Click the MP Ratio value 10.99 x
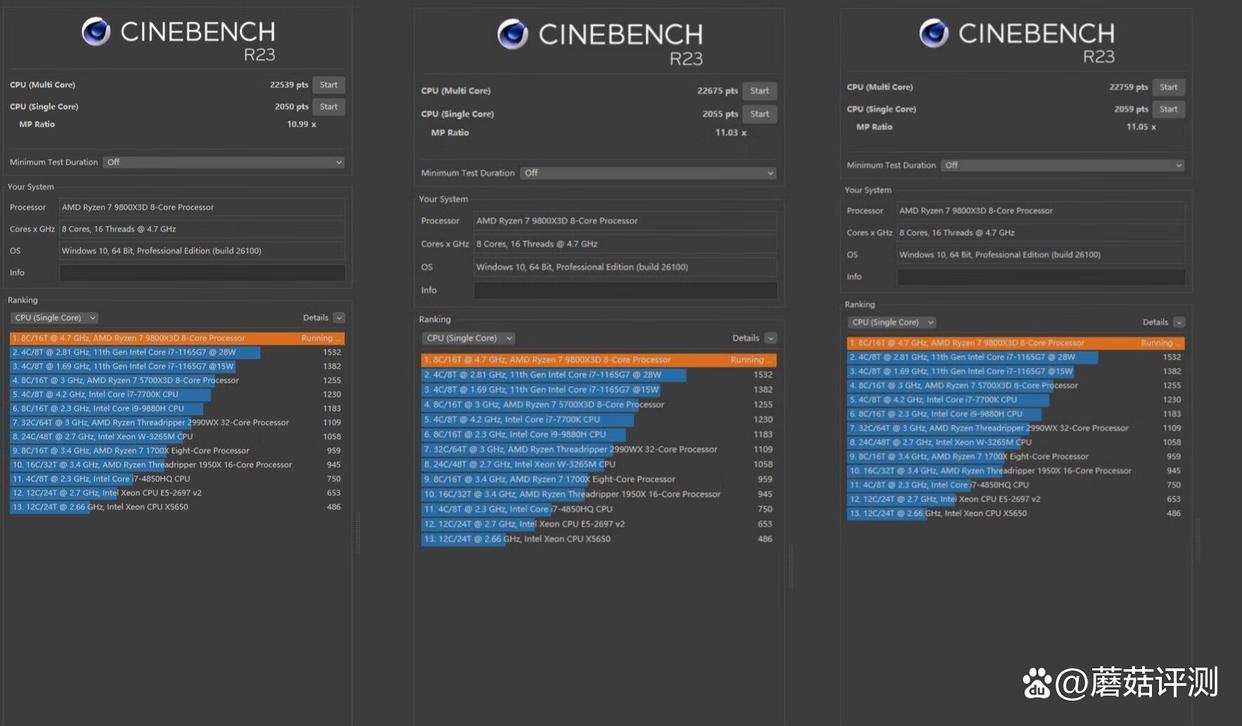1242x726 pixels. tap(301, 124)
